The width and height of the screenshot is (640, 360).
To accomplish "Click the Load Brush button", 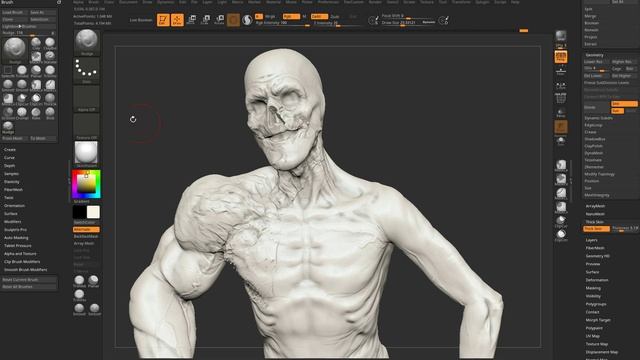I will point(15,12).
